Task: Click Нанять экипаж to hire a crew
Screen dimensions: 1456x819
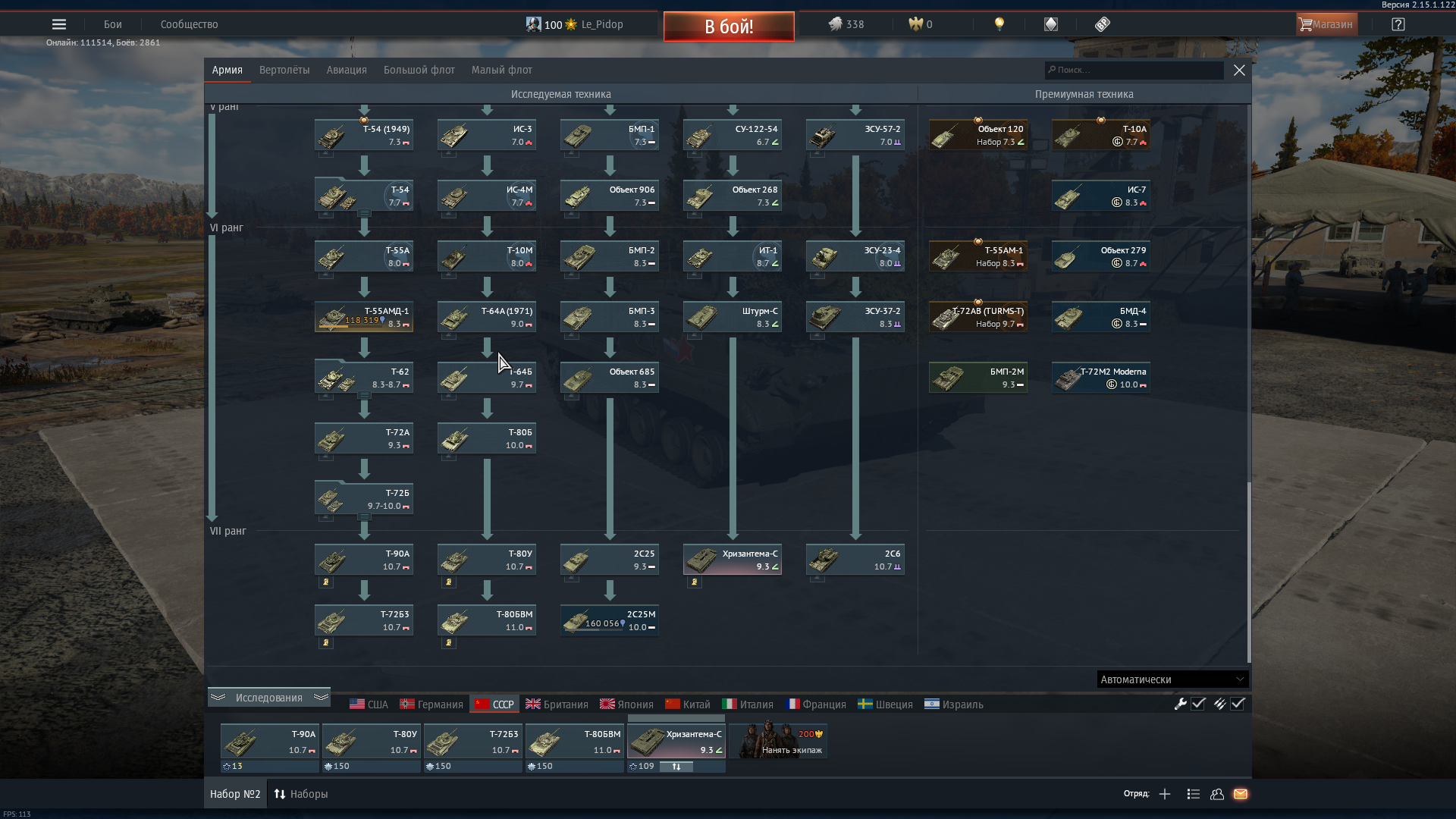Action: (x=778, y=741)
